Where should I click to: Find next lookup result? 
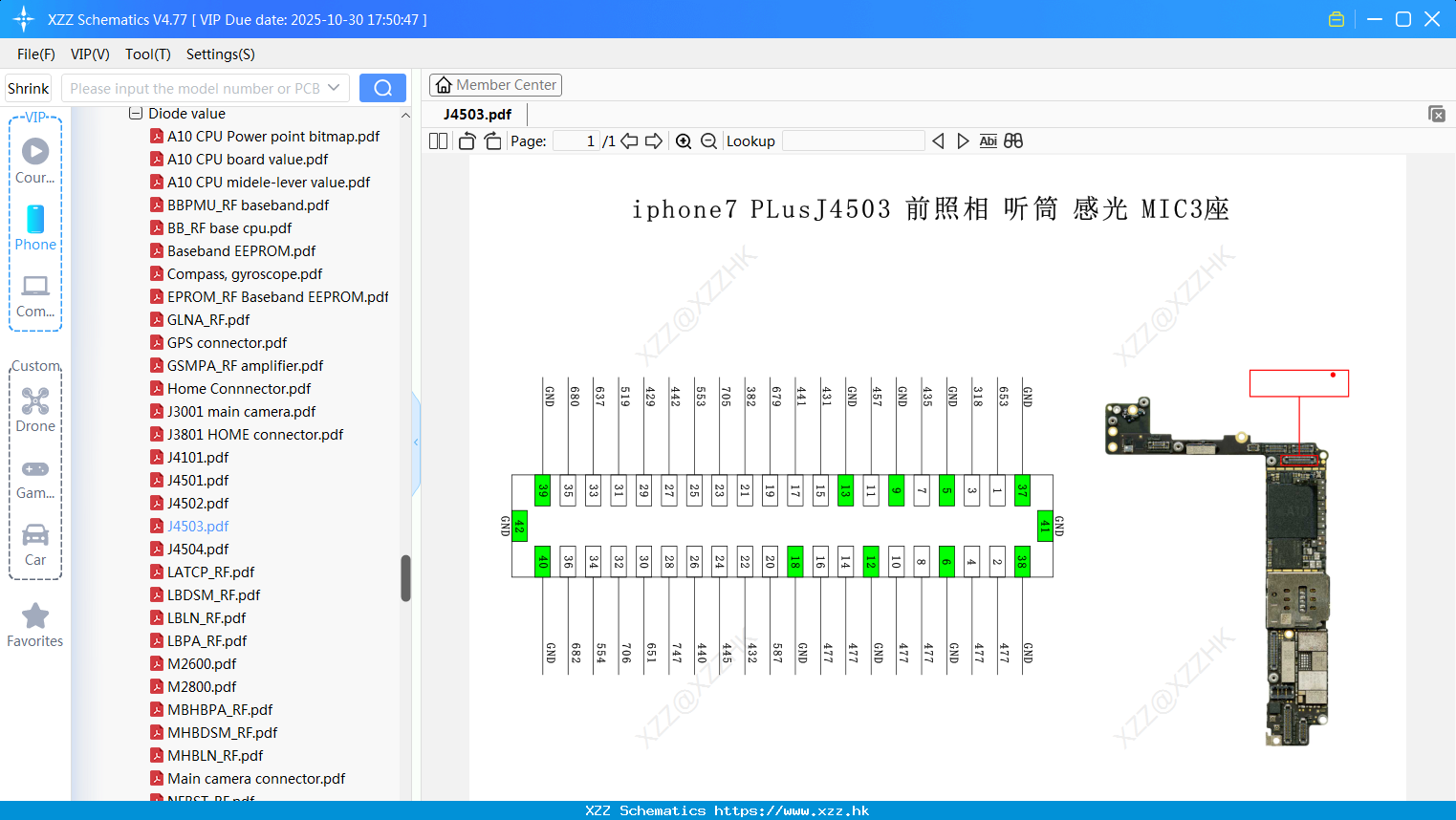pos(963,141)
